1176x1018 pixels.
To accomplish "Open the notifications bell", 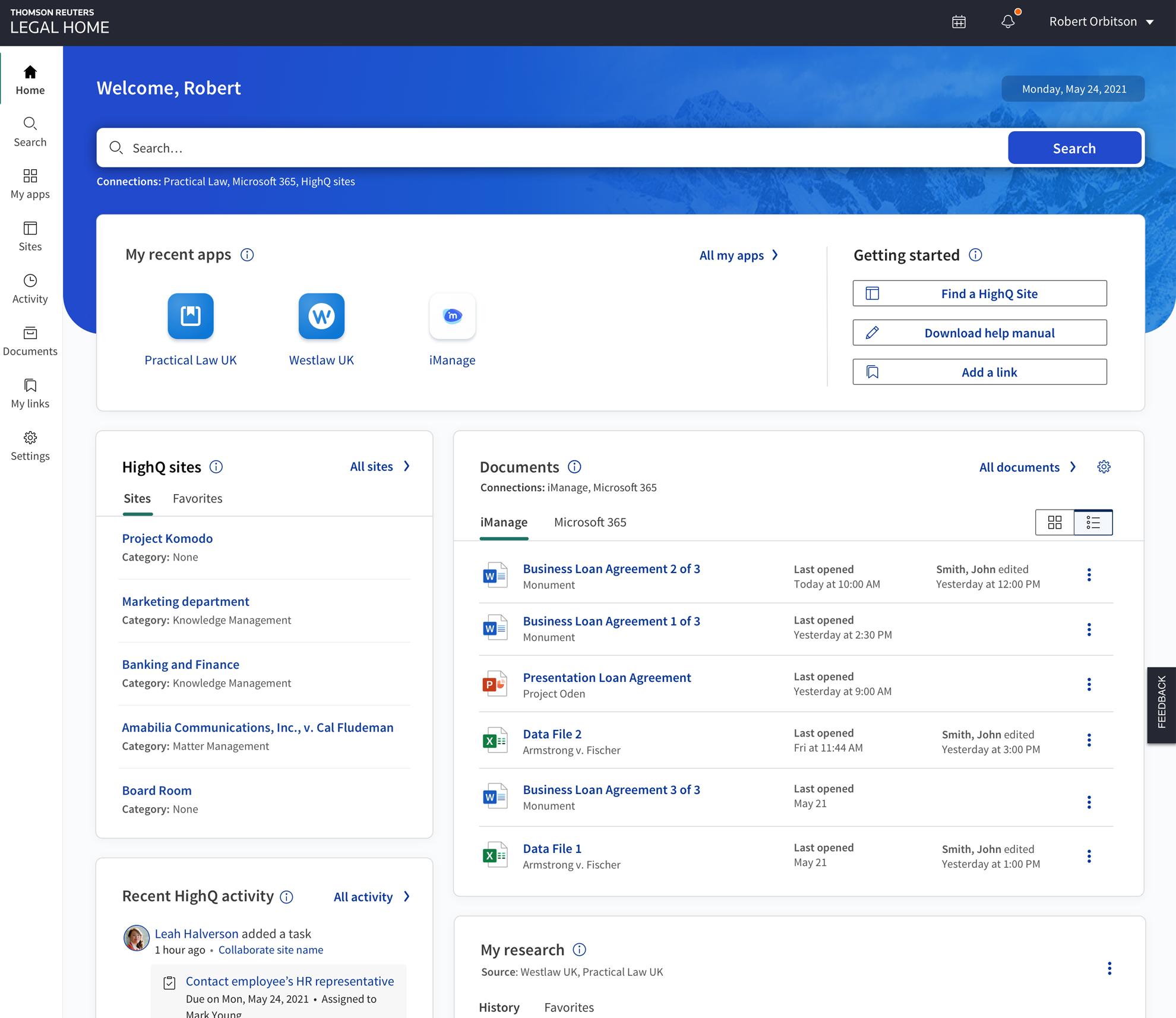I will click(x=1008, y=22).
